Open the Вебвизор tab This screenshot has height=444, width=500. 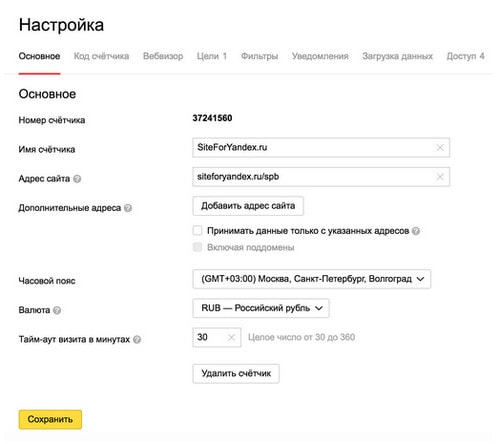click(163, 56)
